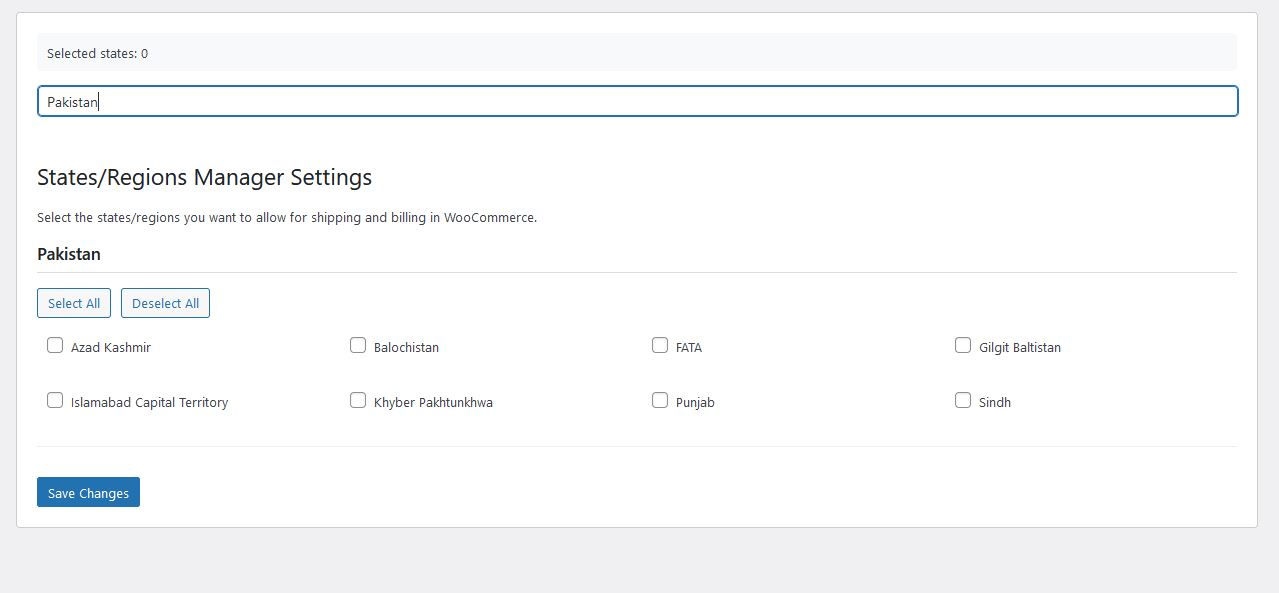Screen dimensions: 1279x593
Task: Click the Azad Kashmir label
Action: (x=111, y=348)
